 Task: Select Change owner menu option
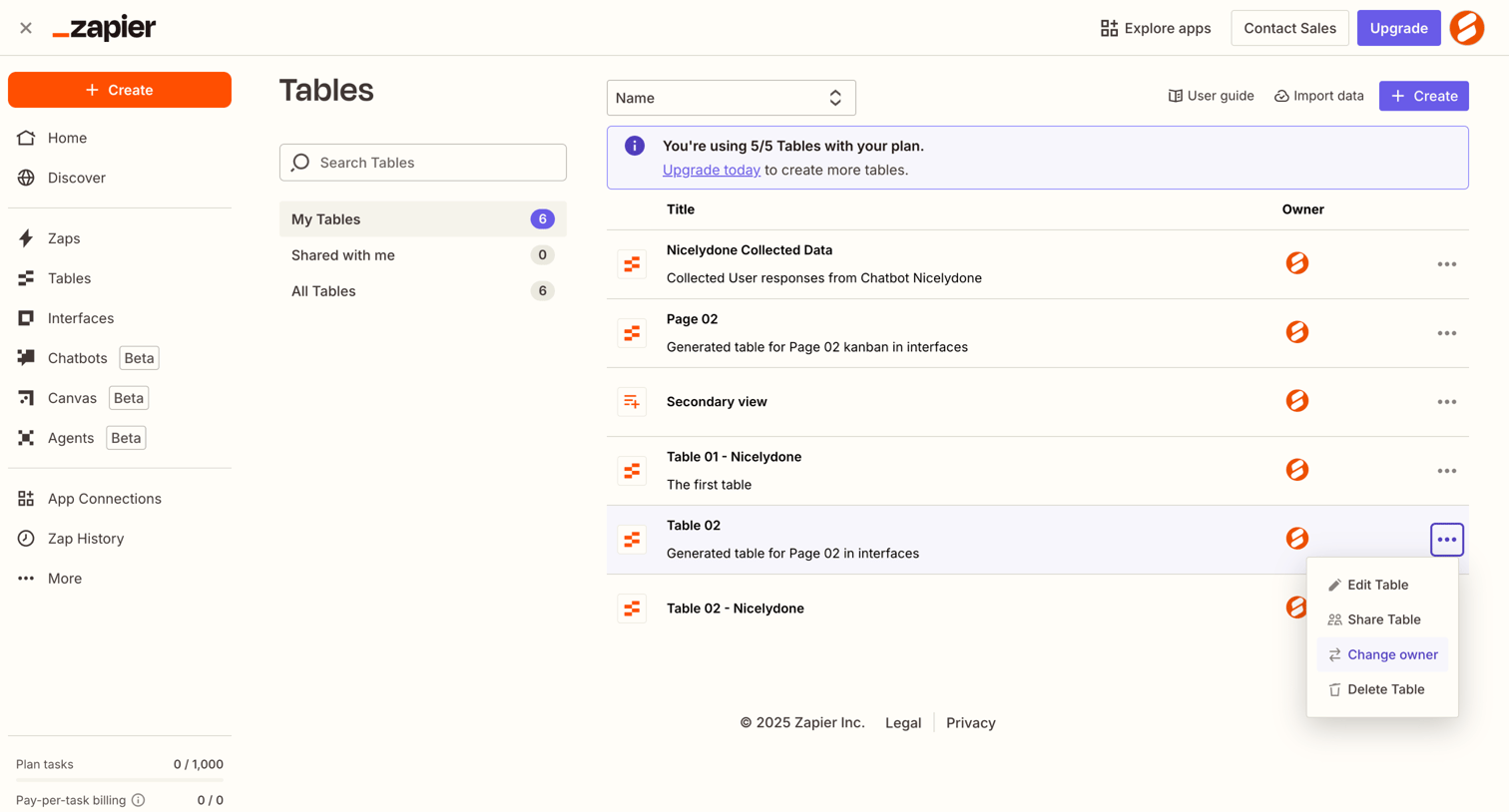(1382, 654)
